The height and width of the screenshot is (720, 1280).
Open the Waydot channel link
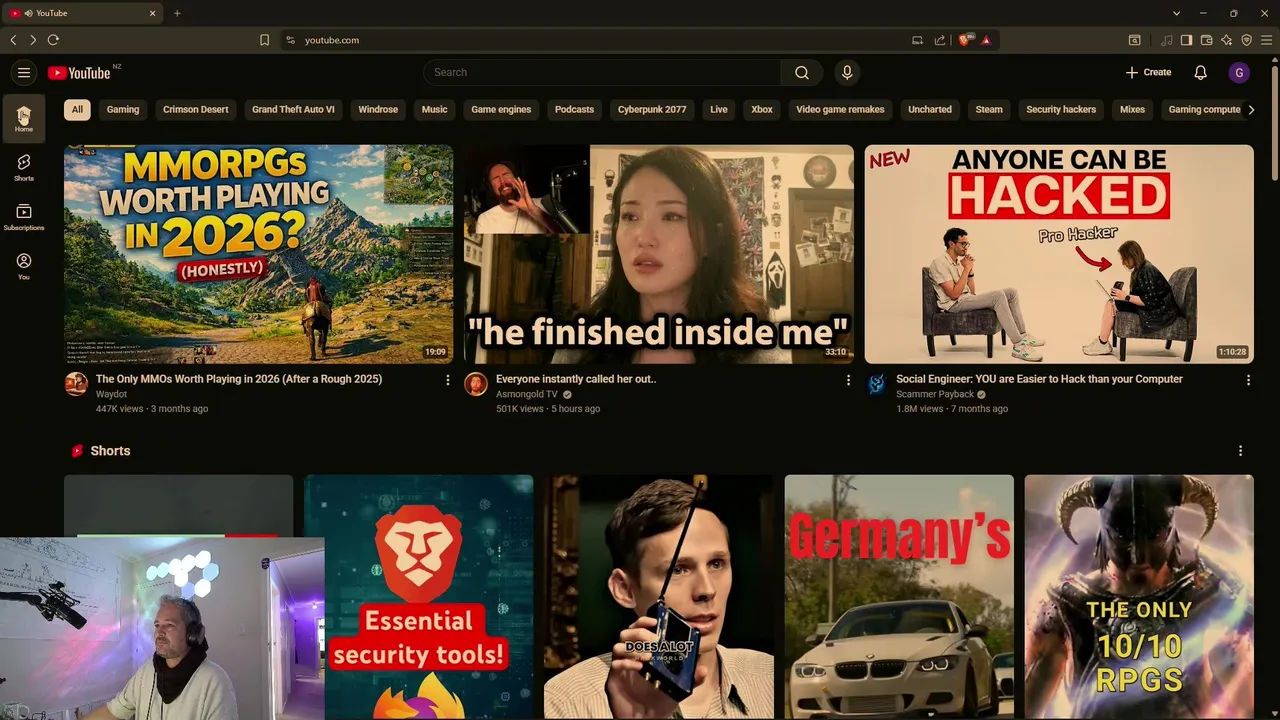click(111, 394)
